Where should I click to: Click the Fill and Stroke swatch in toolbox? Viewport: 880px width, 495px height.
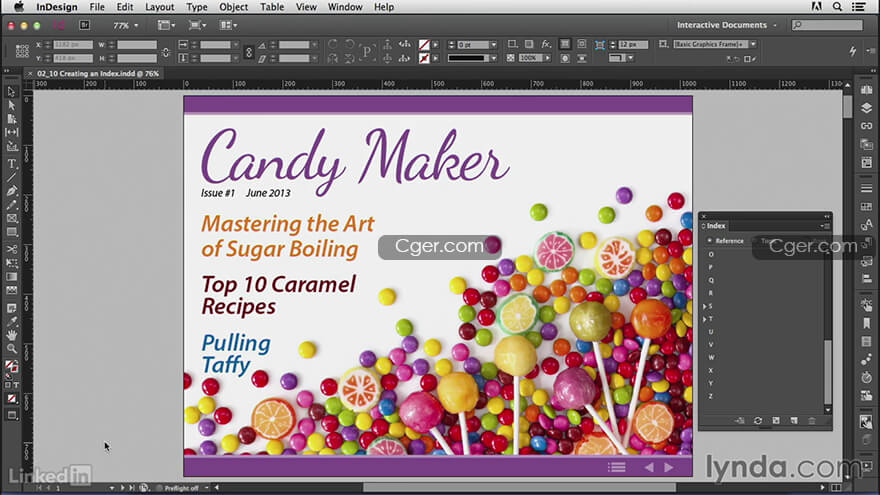(11, 366)
